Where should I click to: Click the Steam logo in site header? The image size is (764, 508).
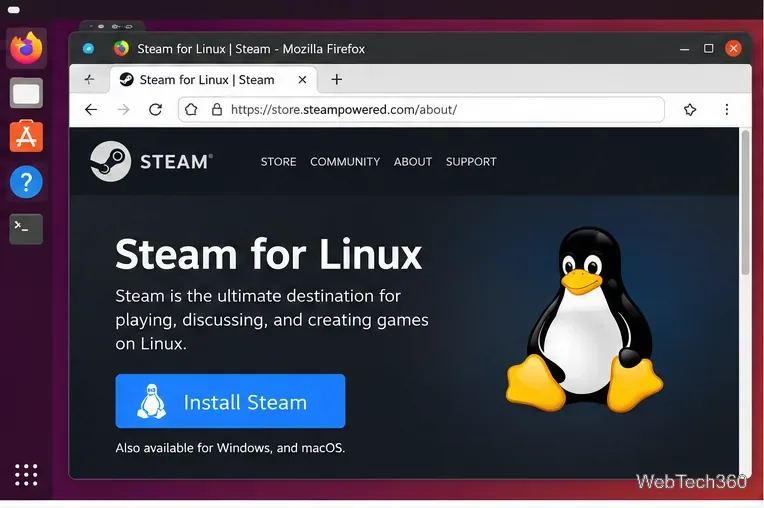152,161
